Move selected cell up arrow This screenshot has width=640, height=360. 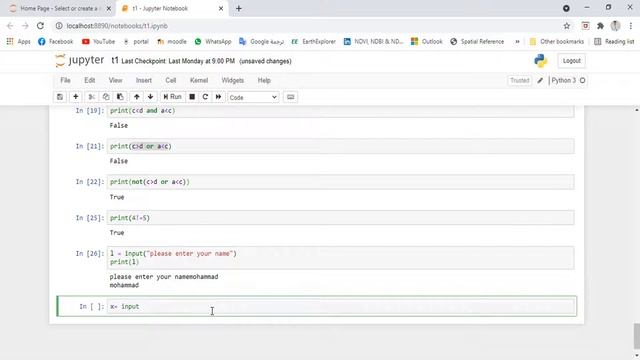pyautogui.click(x=137, y=97)
